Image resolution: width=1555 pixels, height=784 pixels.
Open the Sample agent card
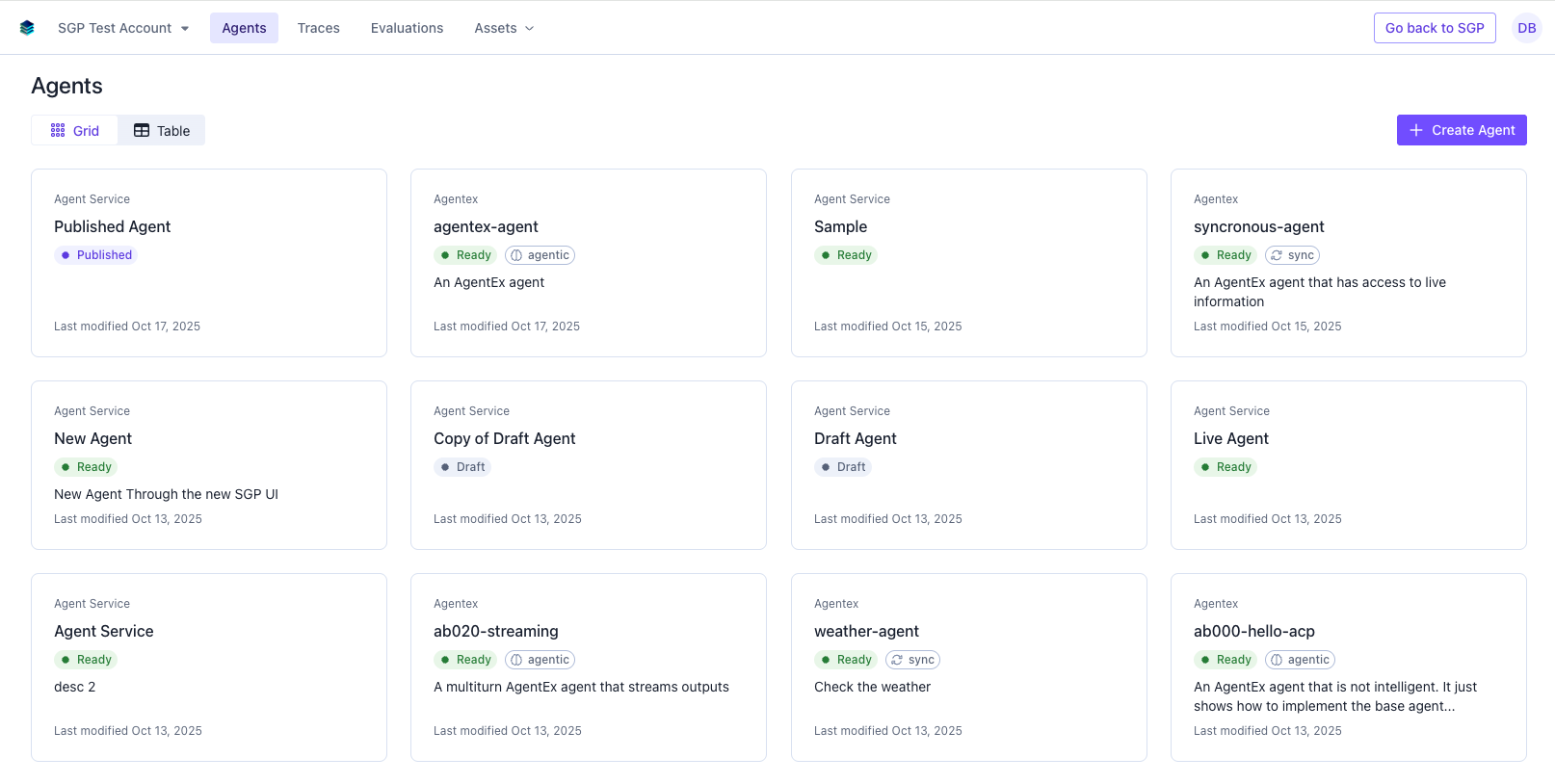click(968, 263)
